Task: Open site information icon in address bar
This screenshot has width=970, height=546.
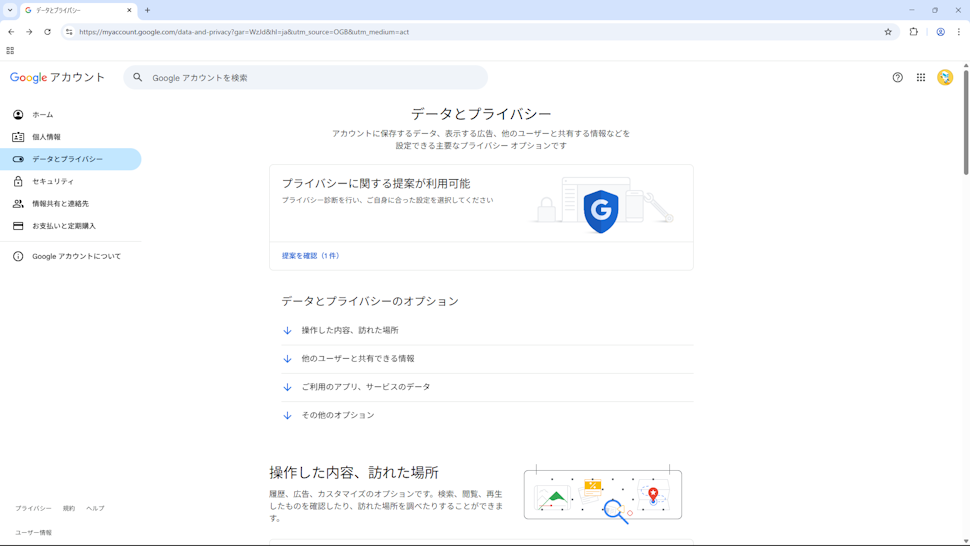Action: [x=69, y=32]
